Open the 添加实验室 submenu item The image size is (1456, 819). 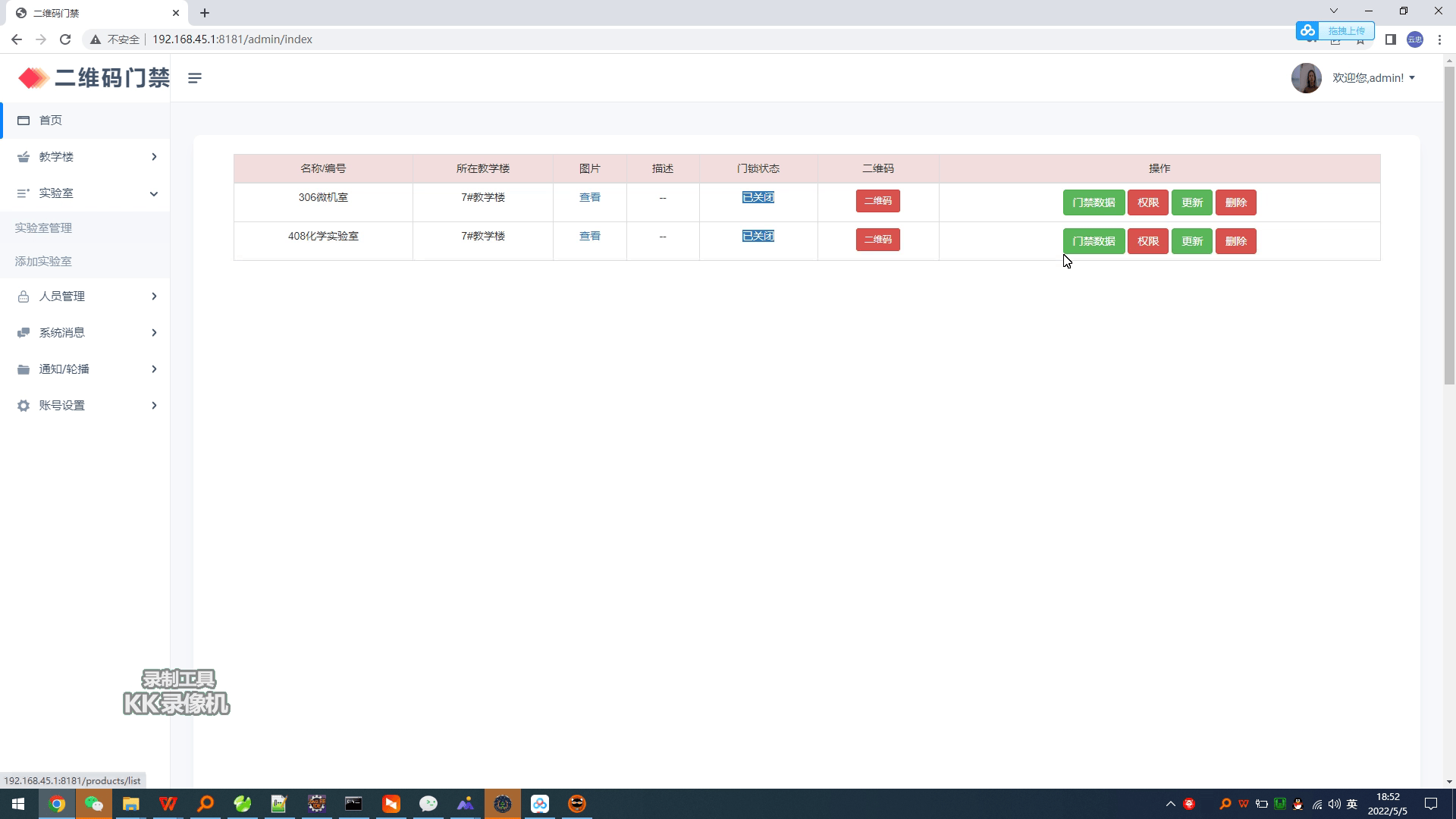(43, 262)
